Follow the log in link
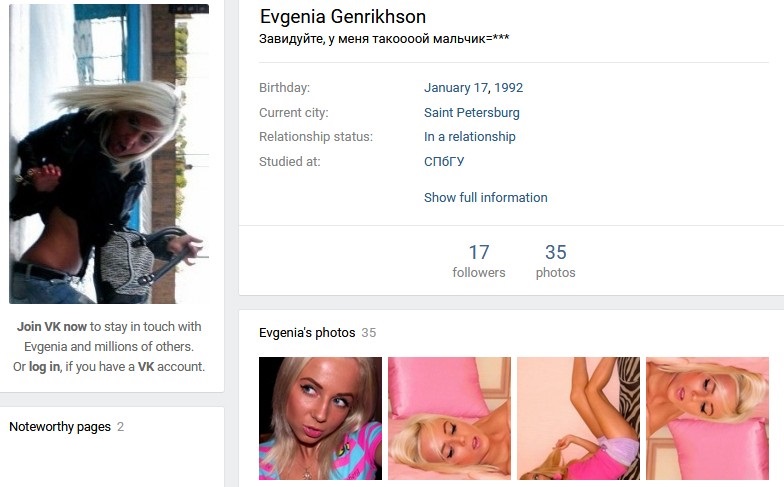The width and height of the screenshot is (784, 487). pos(44,366)
